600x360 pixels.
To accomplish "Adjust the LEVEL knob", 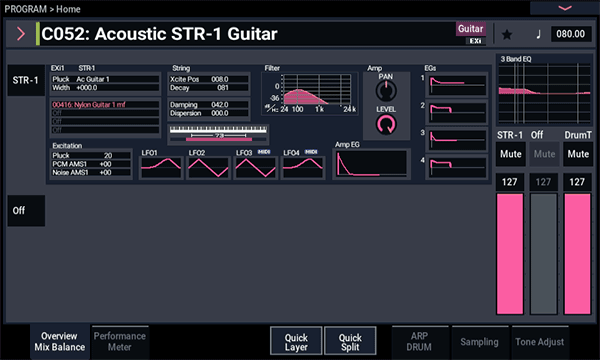I will pyautogui.click(x=386, y=124).
